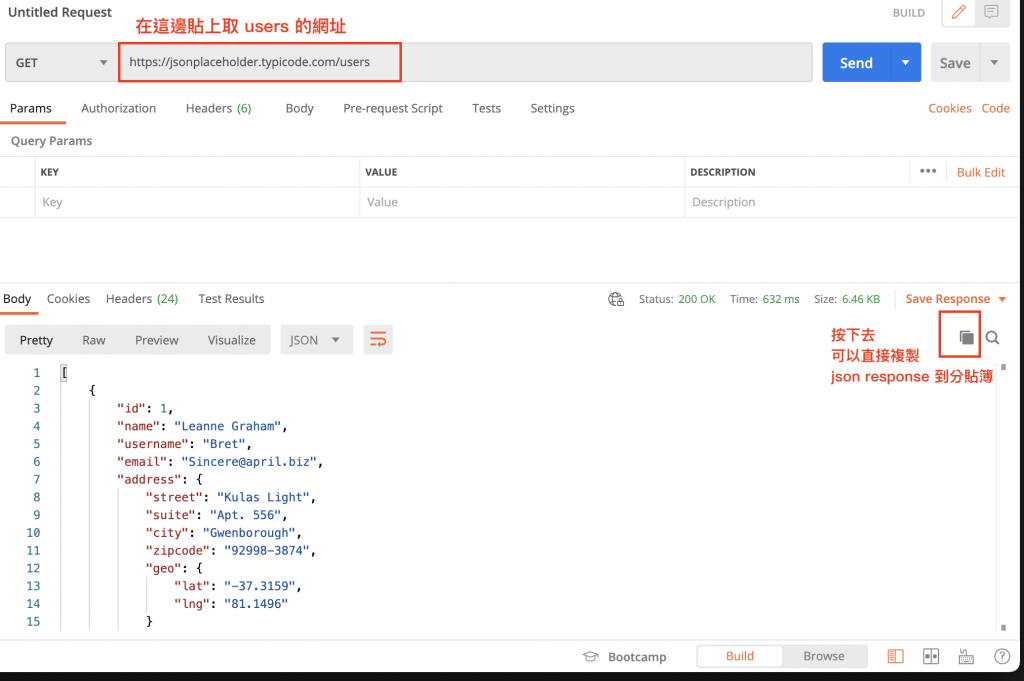Select the Raw view
1024x681 pixels.
tap(93, 340)
